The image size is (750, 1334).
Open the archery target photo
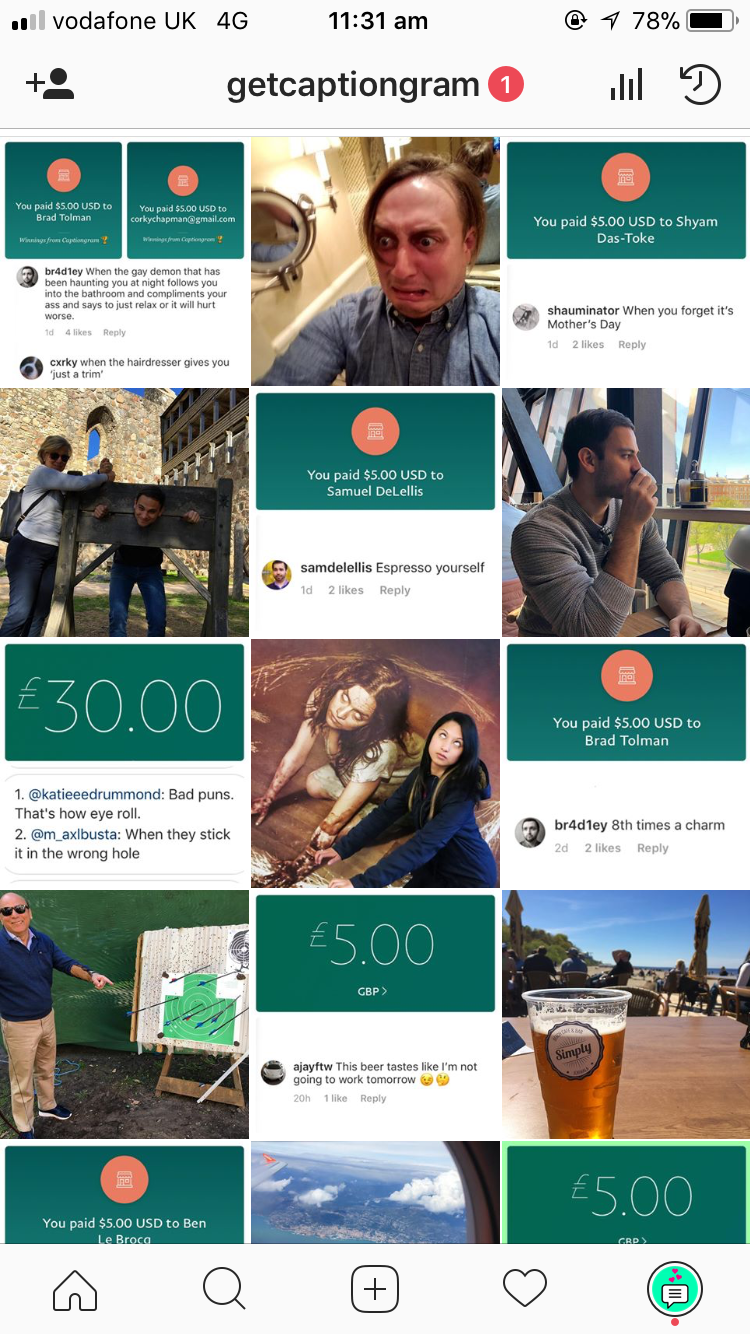tap(124, 1015)
